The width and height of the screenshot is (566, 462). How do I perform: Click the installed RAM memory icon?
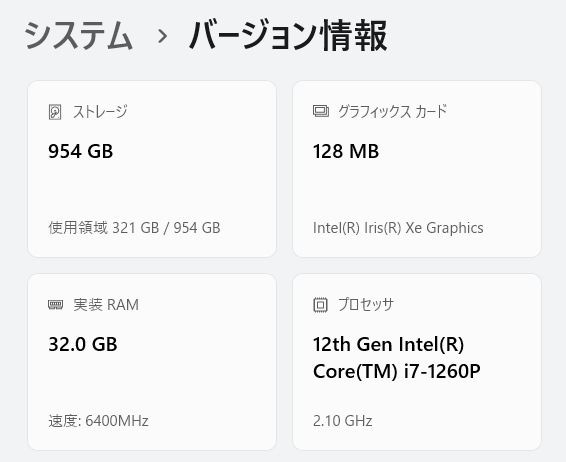[55, 305]
